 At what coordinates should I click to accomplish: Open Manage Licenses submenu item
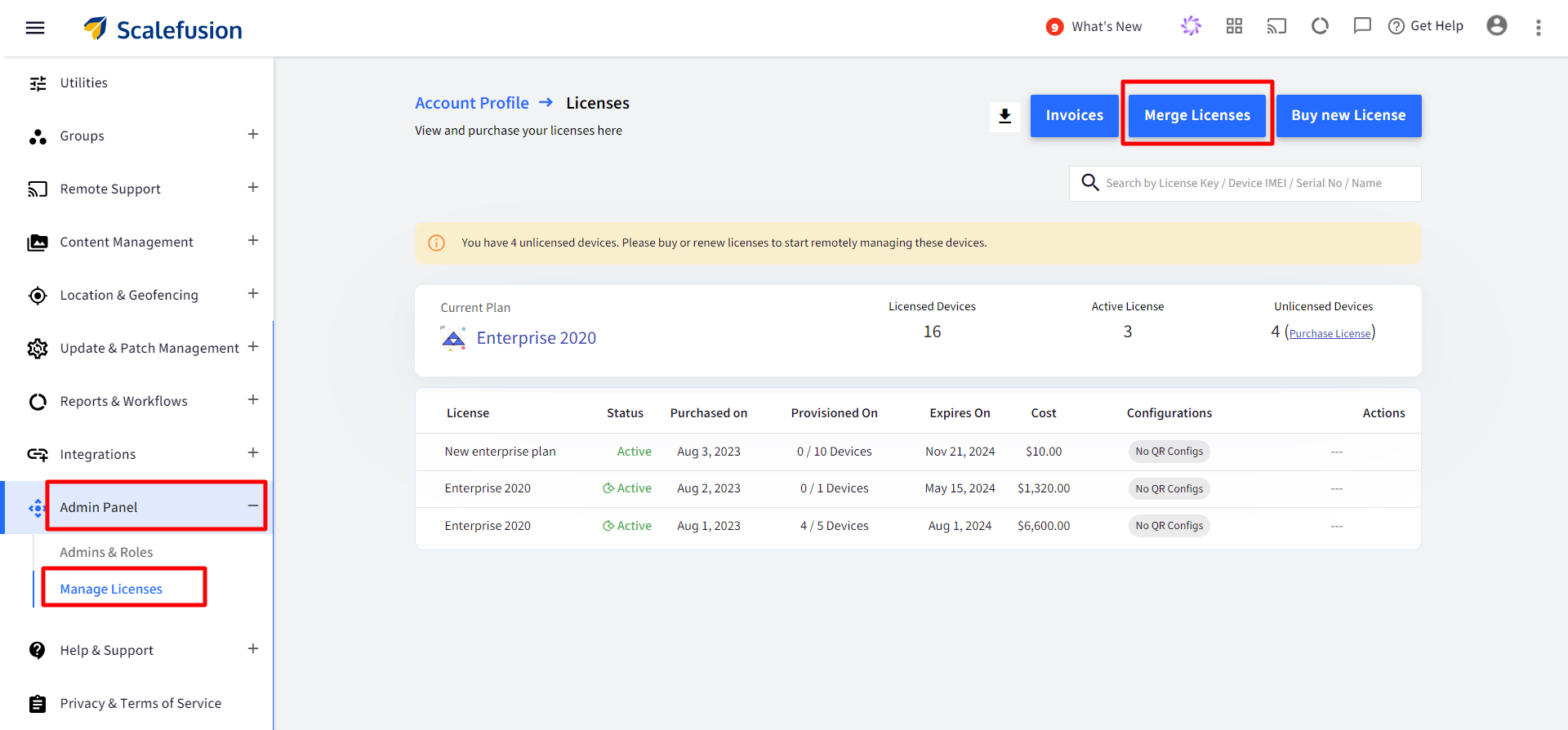[111, 589]
